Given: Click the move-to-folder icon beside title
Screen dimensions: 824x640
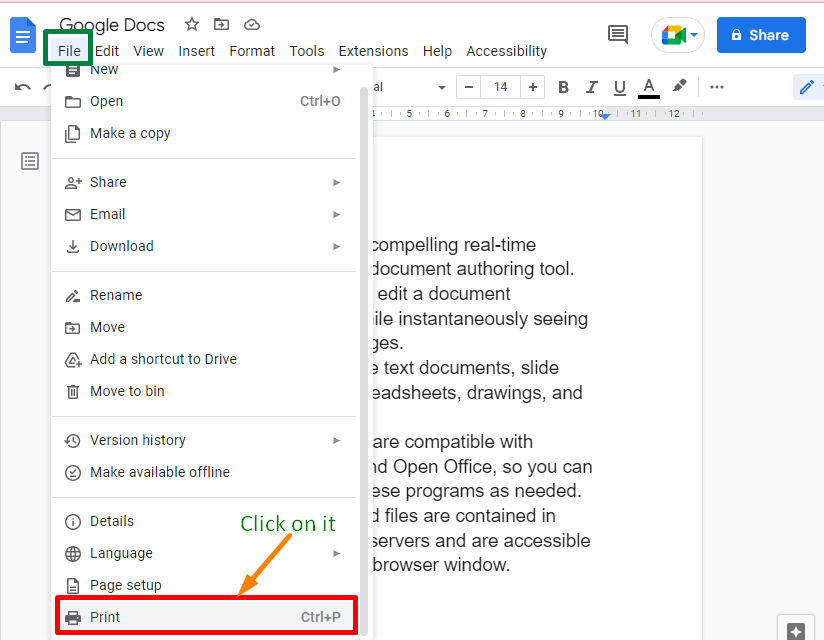Looking at the screenshot, I should coord(221,24).
